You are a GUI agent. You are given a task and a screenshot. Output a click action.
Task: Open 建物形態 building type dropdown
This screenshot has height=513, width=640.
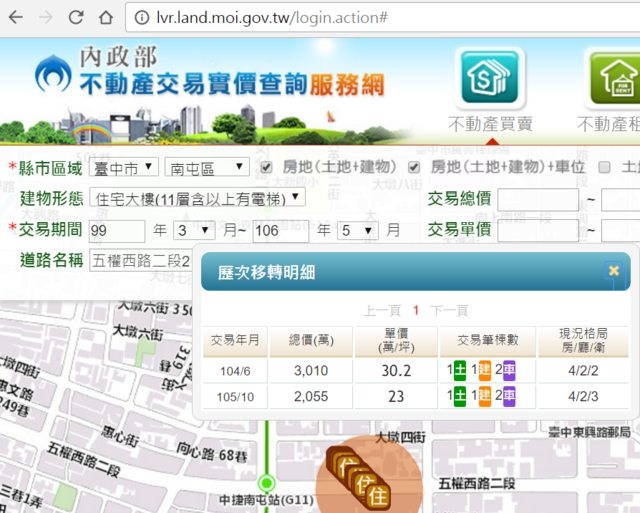[197, 198]
